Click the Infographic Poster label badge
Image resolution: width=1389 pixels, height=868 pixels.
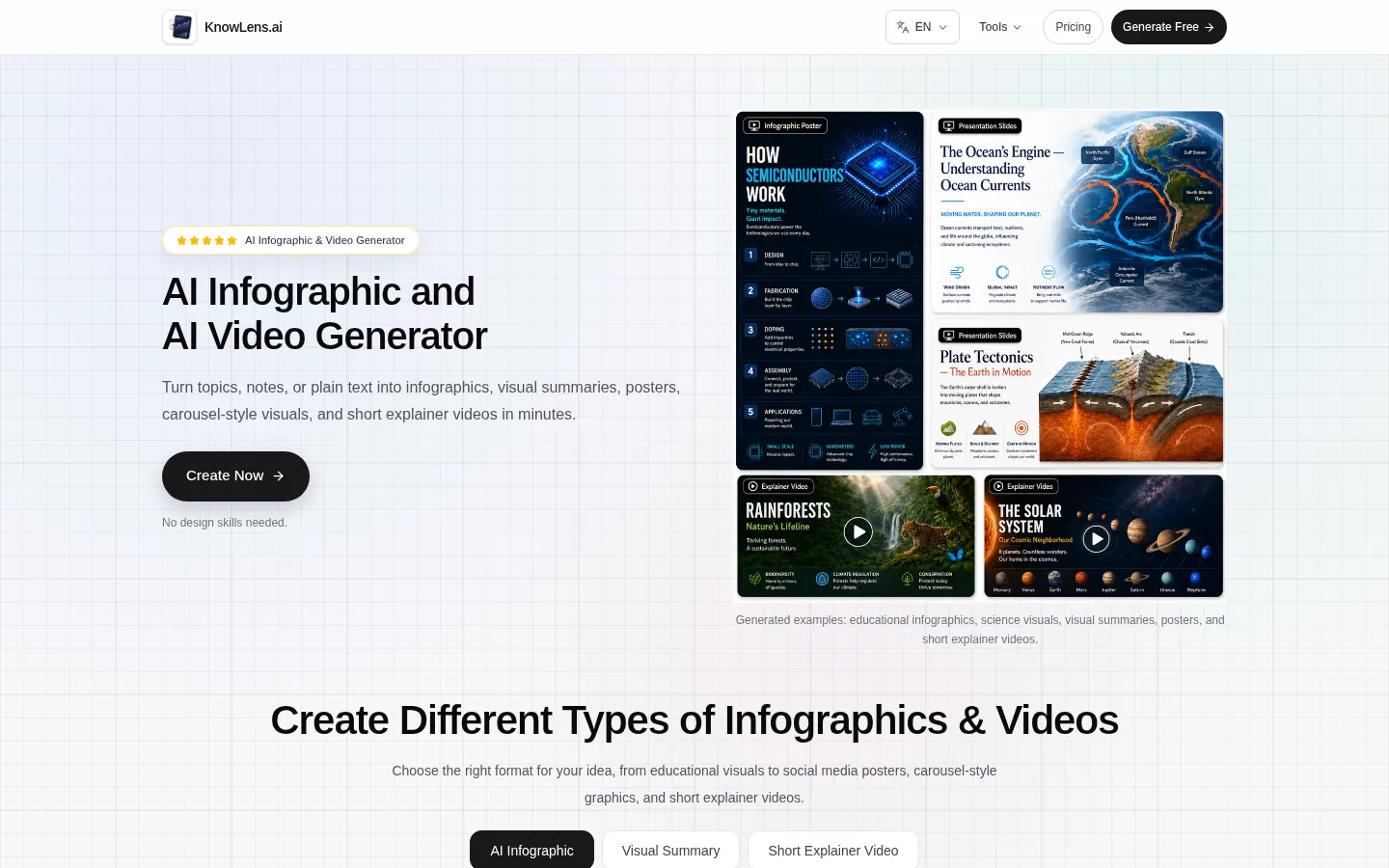[x=785, y=125]
